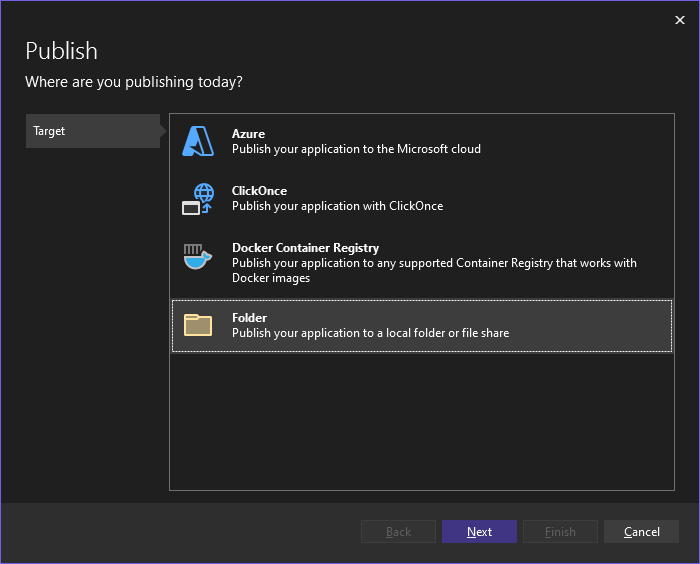Click the local folder or file share description
This screenshot has width=700, height=564.
[x=370, y=333]
